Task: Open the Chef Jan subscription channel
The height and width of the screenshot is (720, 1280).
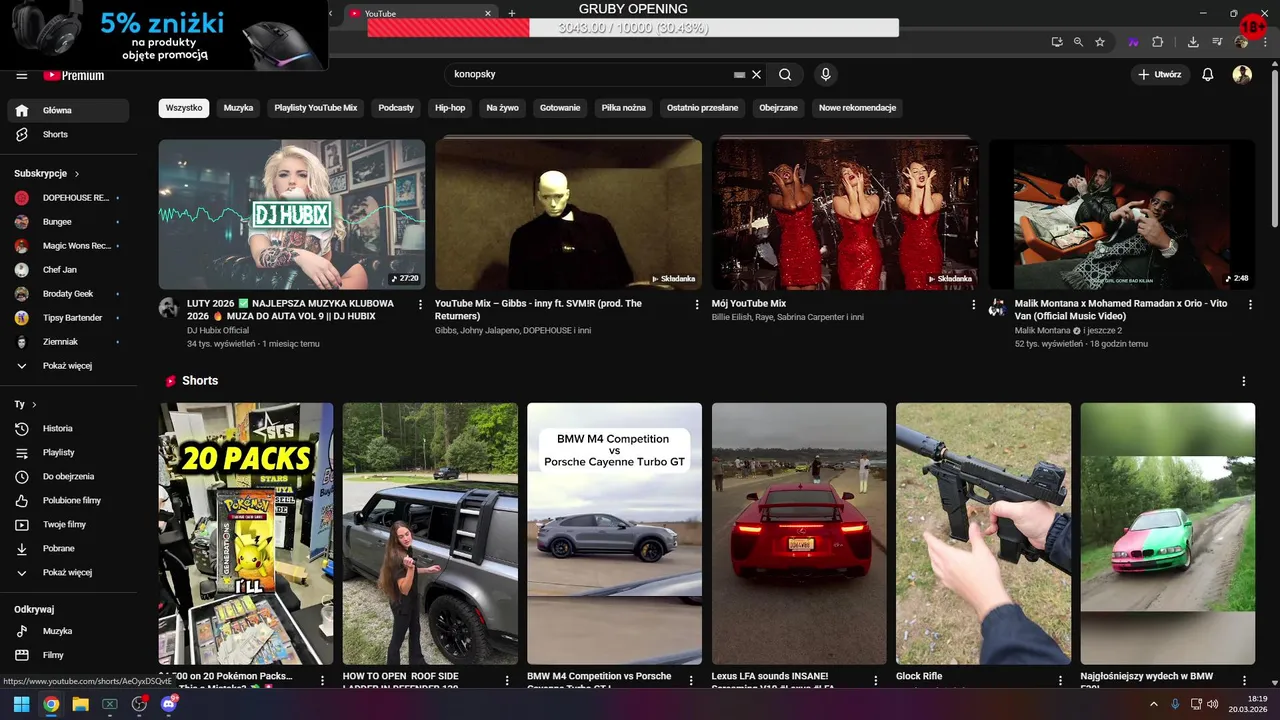Action: tap(68, 270)
